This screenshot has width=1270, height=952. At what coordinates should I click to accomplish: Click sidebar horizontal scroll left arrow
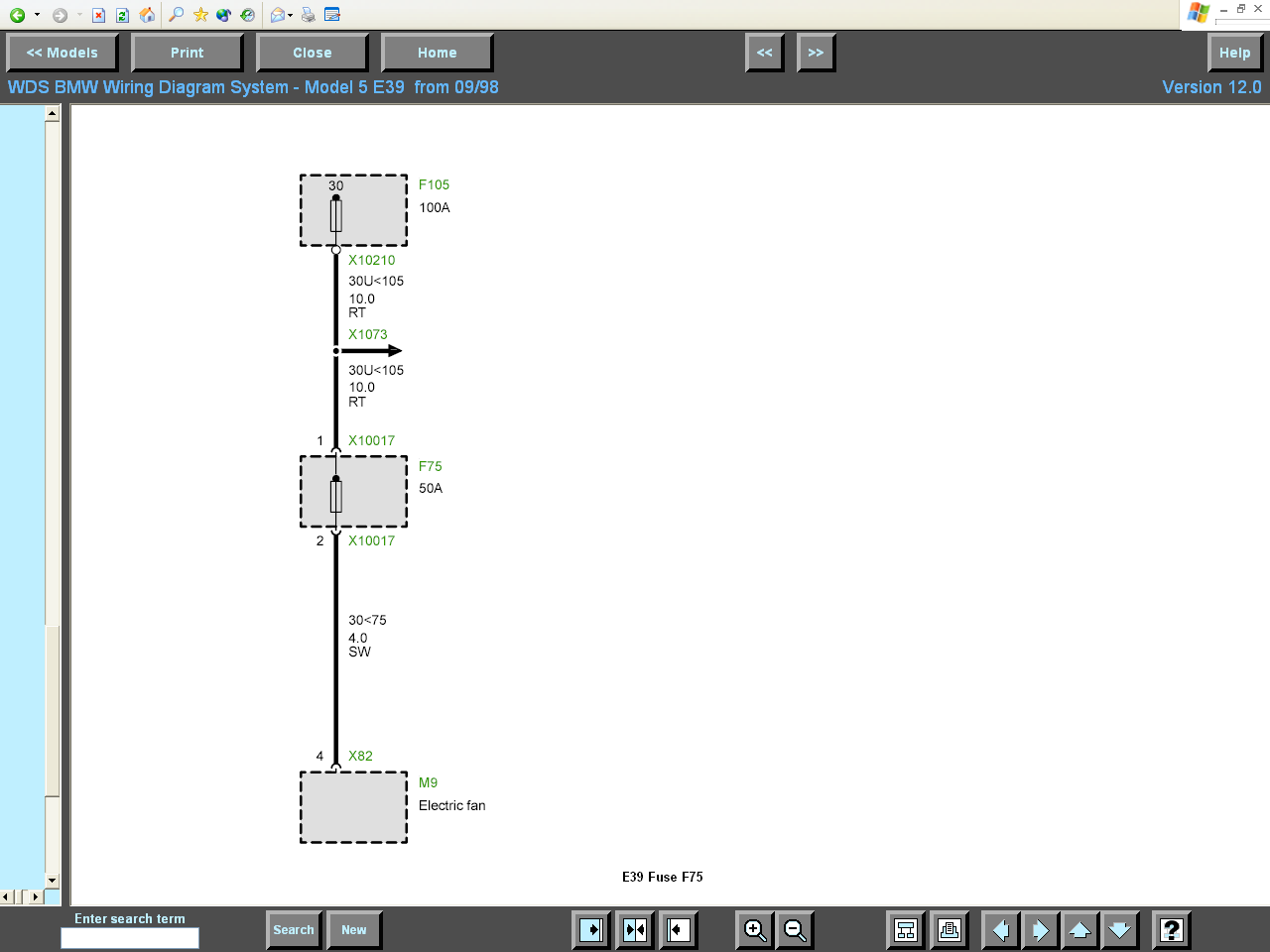coord(7,896)
